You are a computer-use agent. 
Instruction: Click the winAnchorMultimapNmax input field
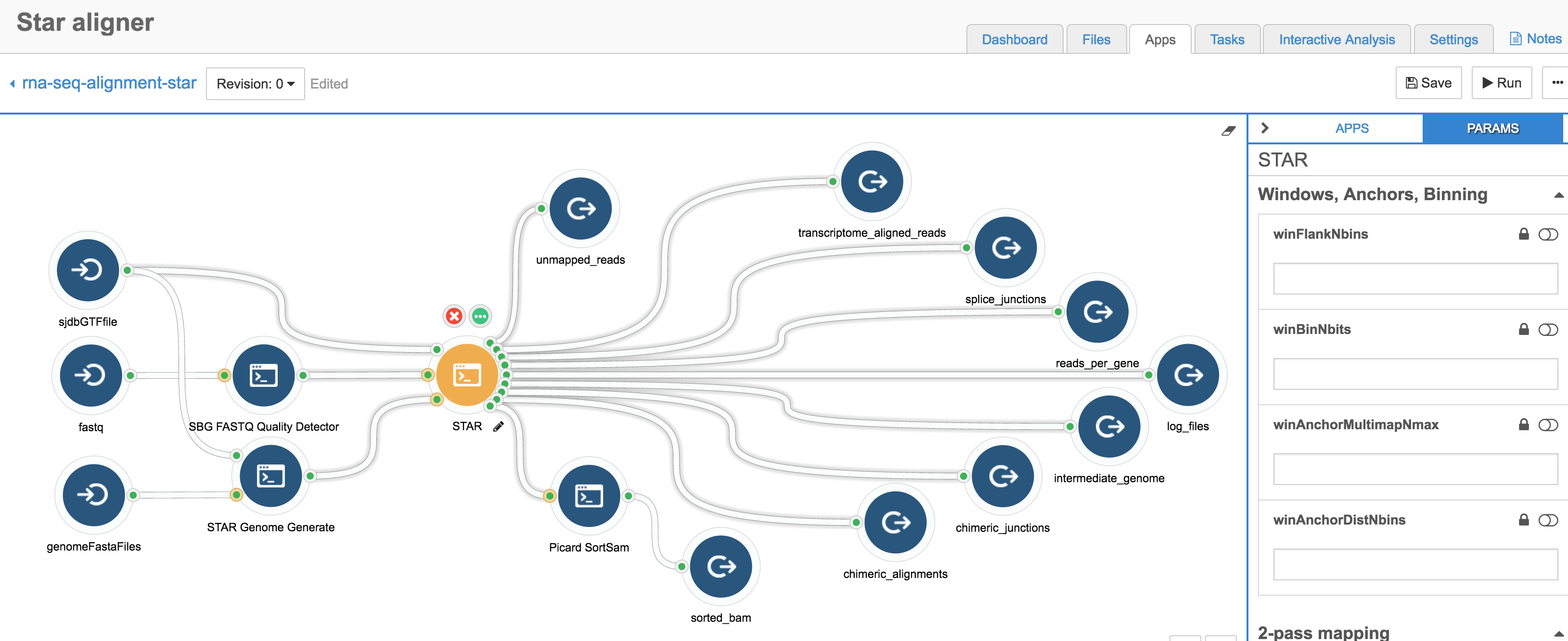coord(1415,469)
